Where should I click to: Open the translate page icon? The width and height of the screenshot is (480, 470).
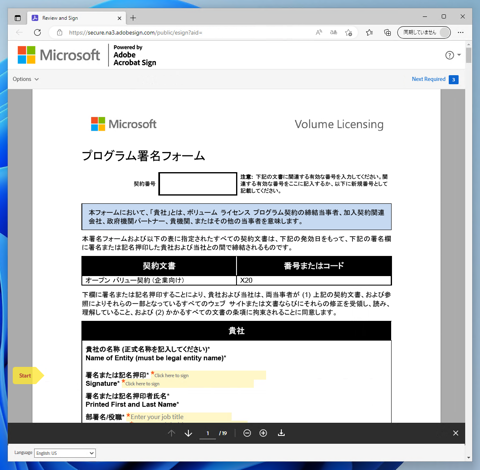(333, 32)
